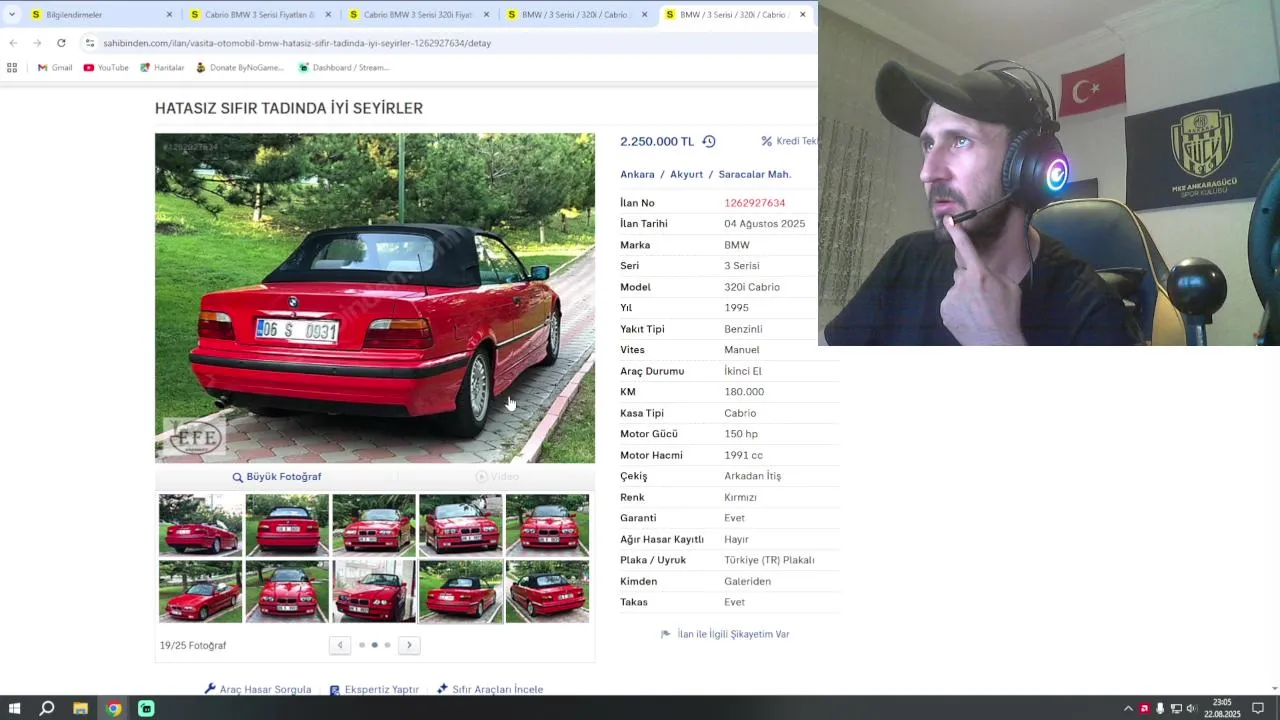Switch to Cabrio BMW 3 Serisi 320i Fiyat tab
This screenshot has width=1280, height=720.
tap(418, 15)
